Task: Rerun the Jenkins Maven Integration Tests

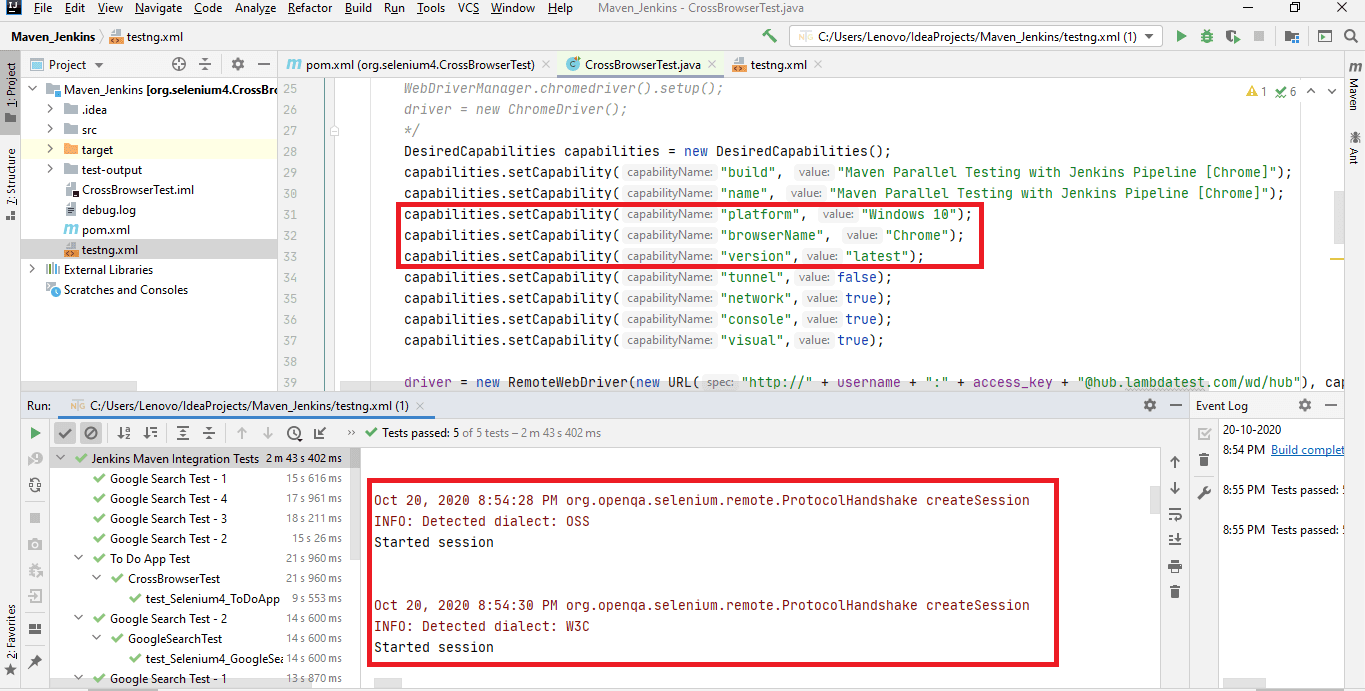Action: (35, 432)
